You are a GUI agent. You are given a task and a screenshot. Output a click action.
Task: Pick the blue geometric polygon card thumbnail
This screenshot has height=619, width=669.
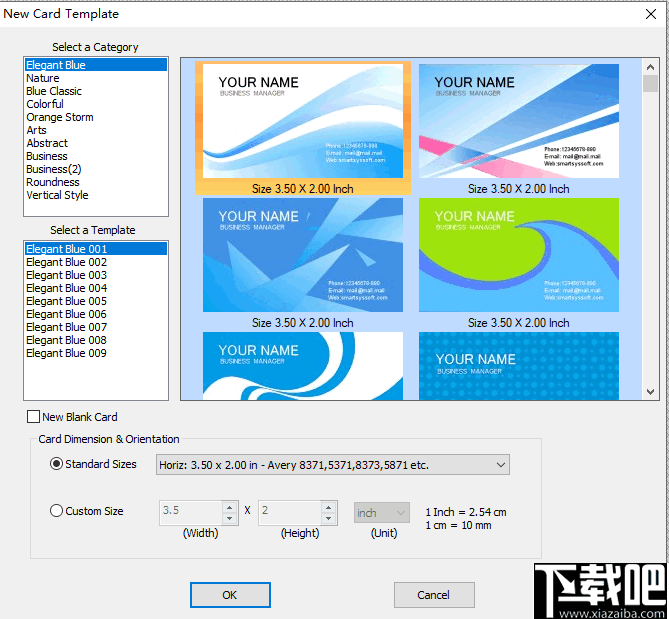[303, 255]
